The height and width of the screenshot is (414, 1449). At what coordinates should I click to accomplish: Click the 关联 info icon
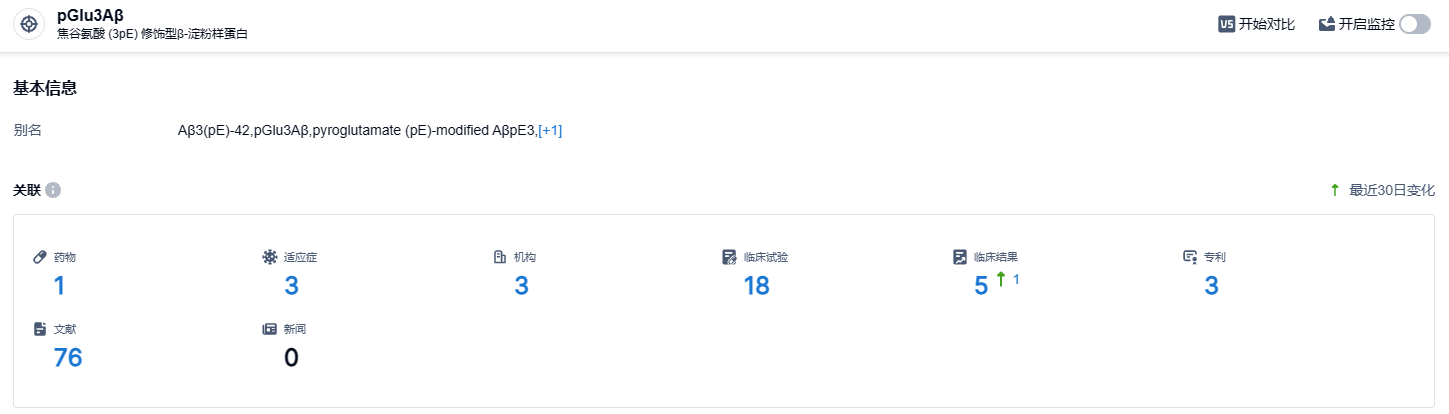click(53, 190)
